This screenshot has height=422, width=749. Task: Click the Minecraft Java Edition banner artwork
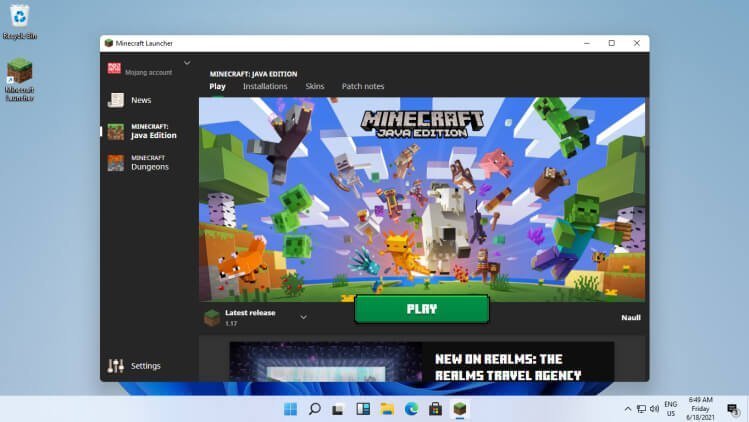pyautogui.click(x=422, y=199)
